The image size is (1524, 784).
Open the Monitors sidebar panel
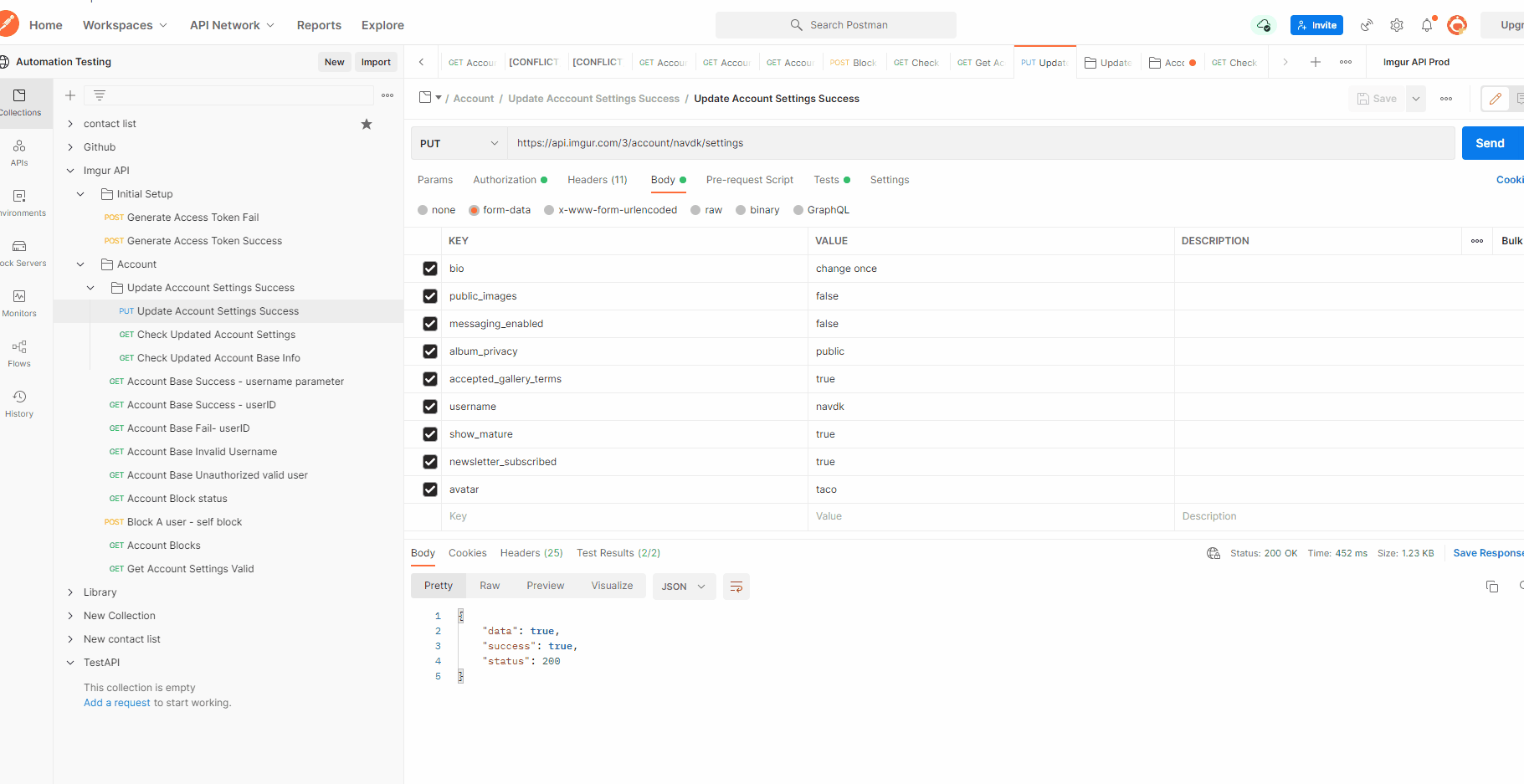(x=19, y=304)
